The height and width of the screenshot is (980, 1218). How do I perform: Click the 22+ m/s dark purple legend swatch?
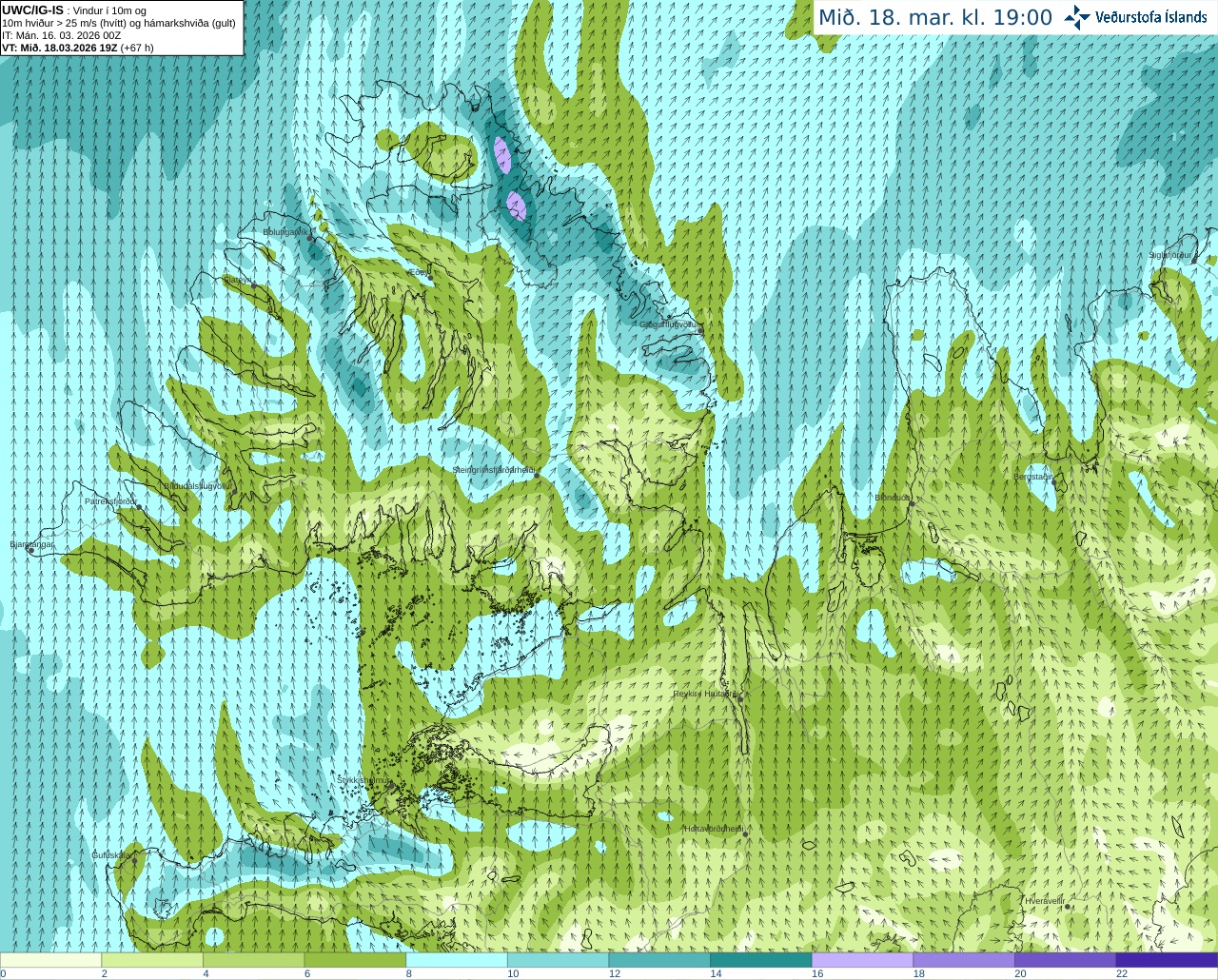(1167, 960)
